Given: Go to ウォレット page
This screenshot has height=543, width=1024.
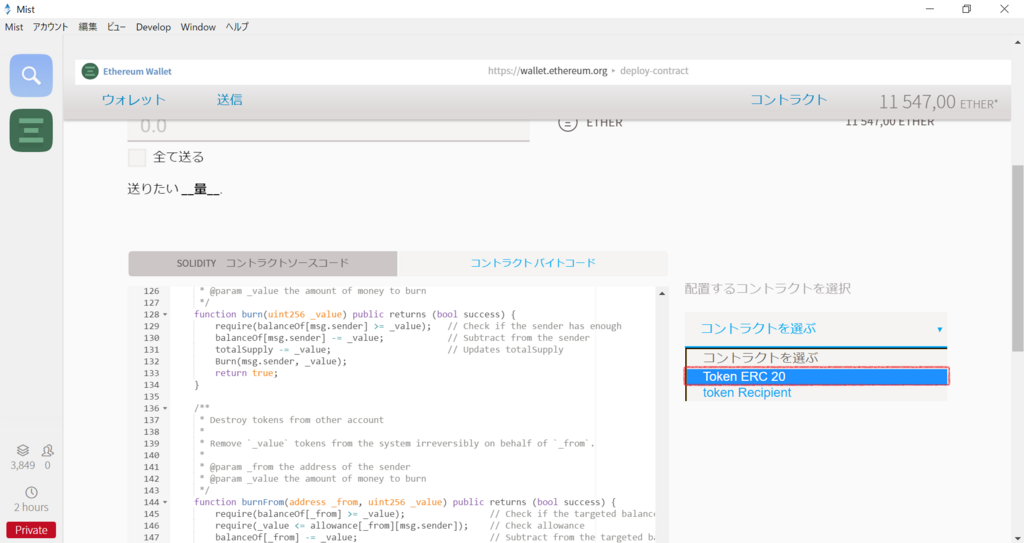Looking at the screenshot, I should click(133, 100).
